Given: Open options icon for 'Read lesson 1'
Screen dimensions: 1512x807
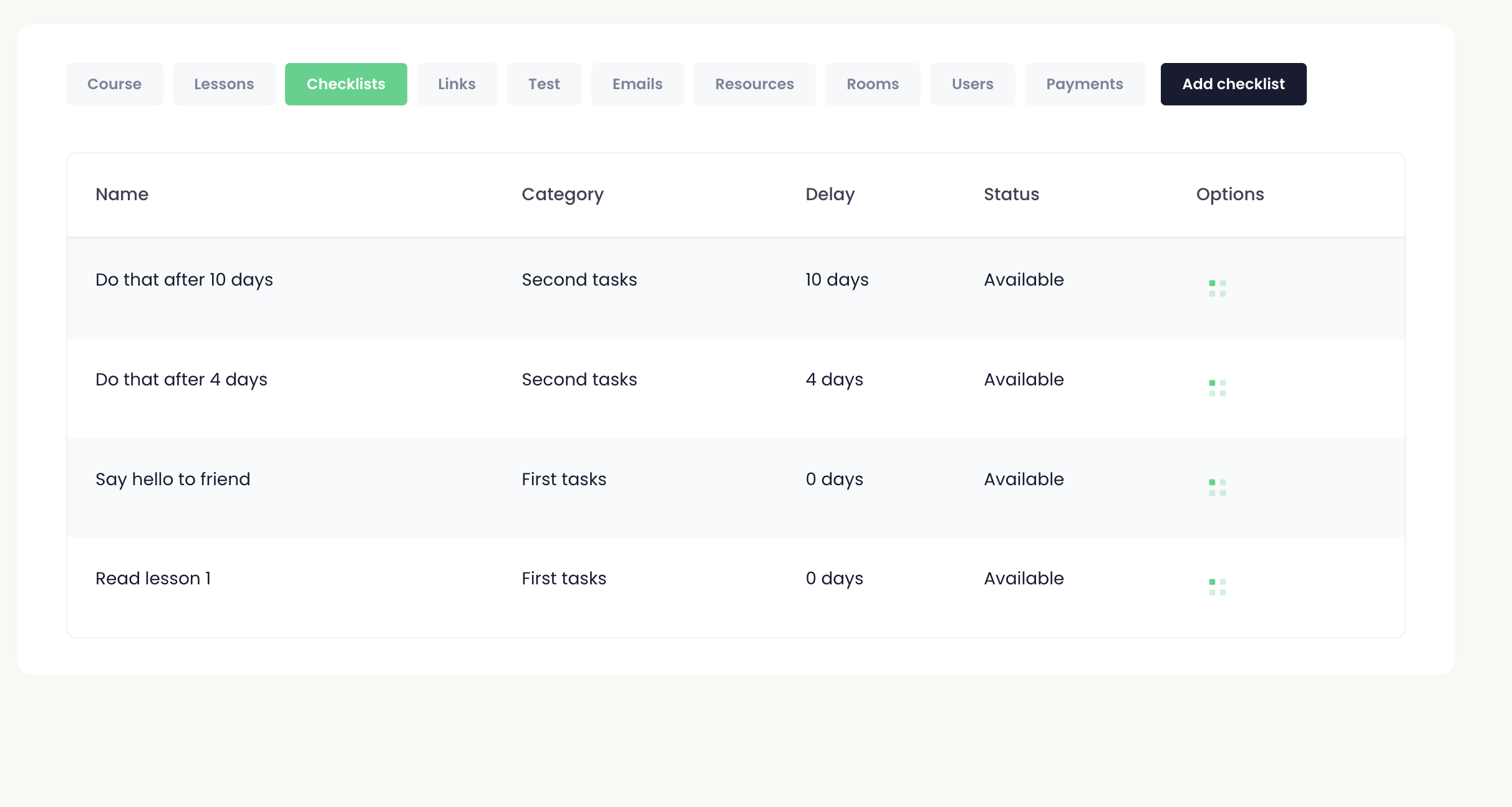Looking at the screenshot, I should [x=1217, y=587].
